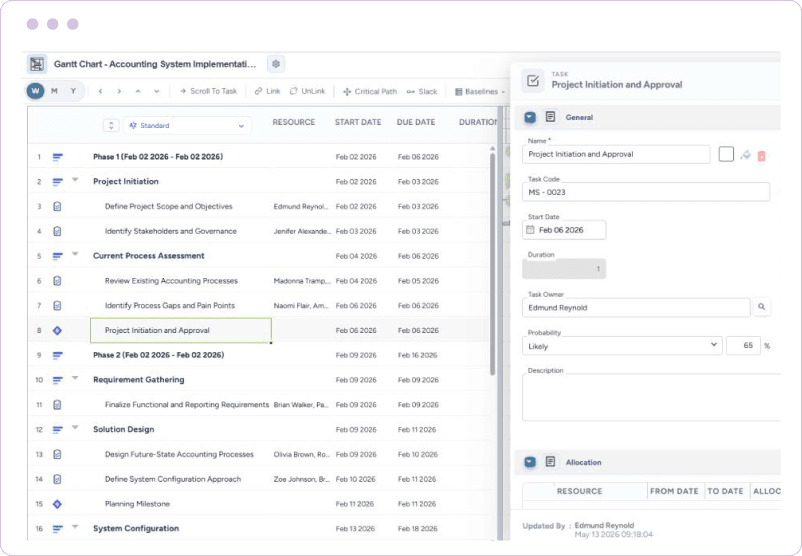
Task: Click Scroll To Task in toolbar
Action: [x=208, y=91]
